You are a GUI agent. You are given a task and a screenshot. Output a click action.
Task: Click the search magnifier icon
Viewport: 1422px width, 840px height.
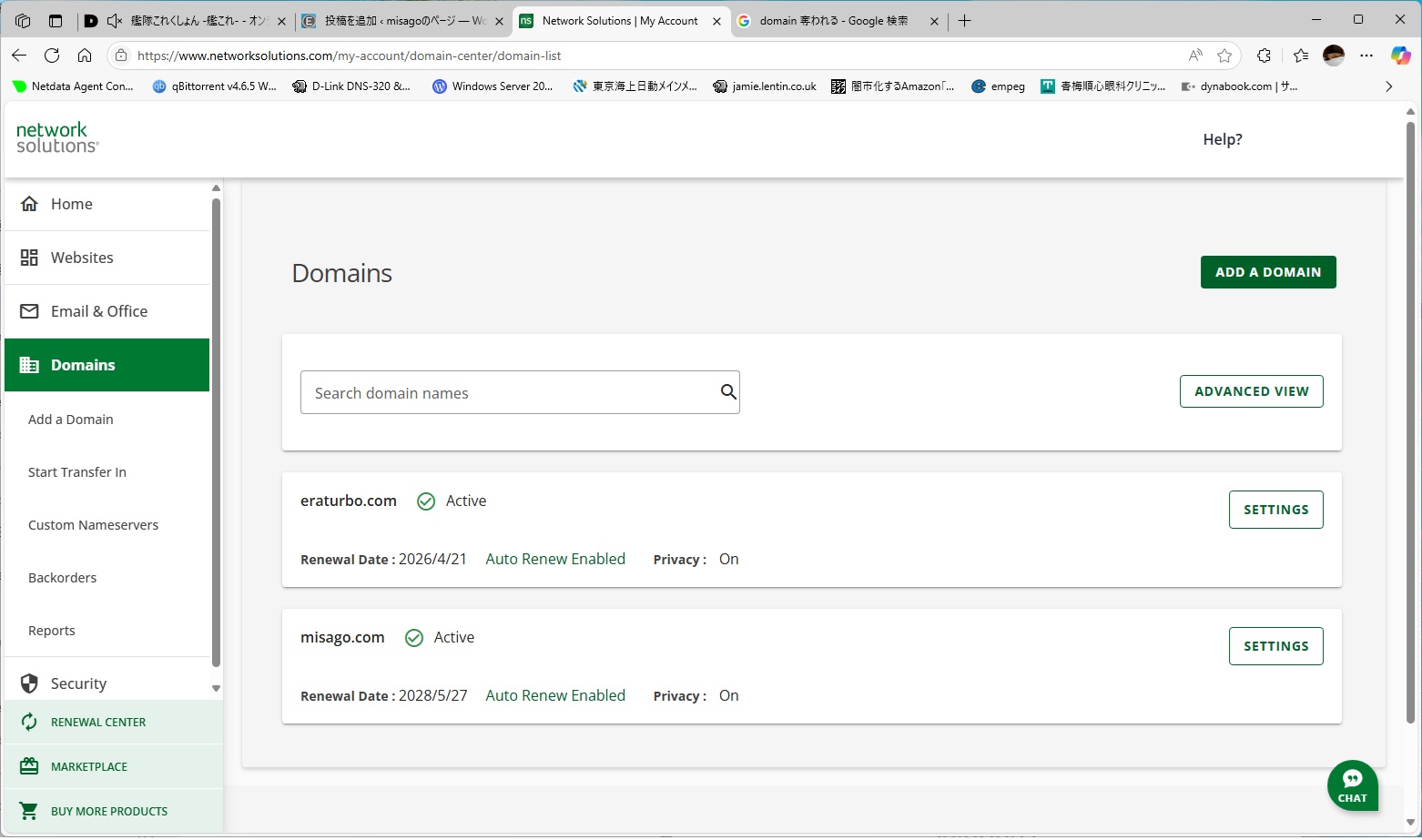728,391
